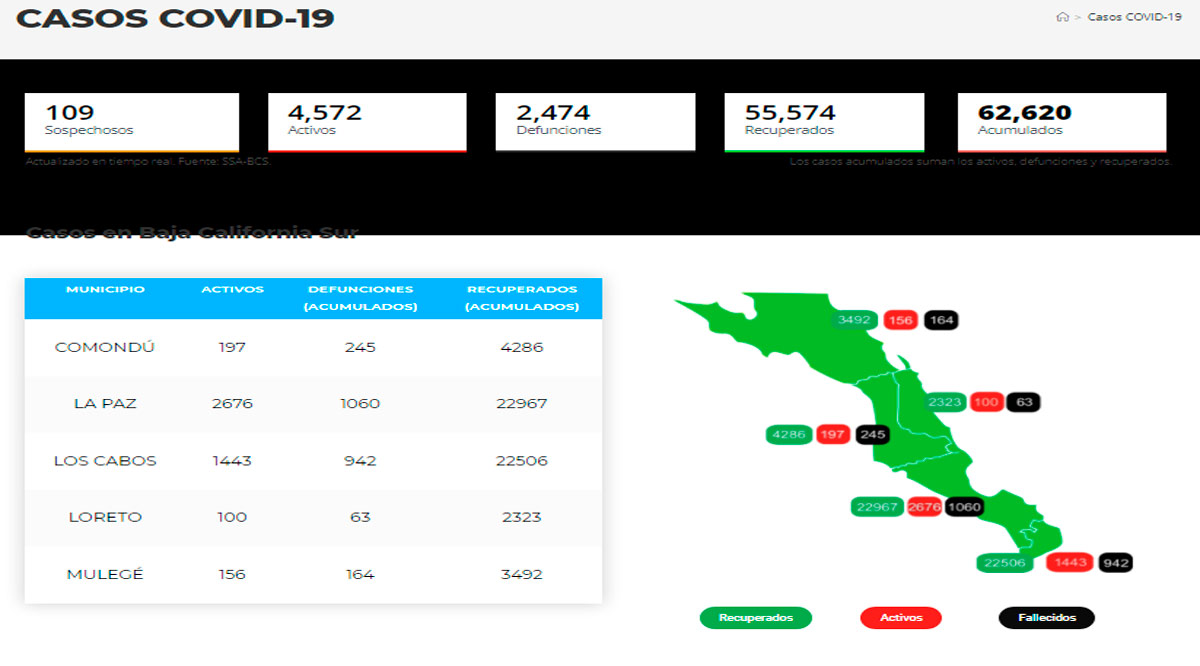Click green 3492 map badge for Mulegé
Screen dimensions: 1200x666
[x=856, y=320]
